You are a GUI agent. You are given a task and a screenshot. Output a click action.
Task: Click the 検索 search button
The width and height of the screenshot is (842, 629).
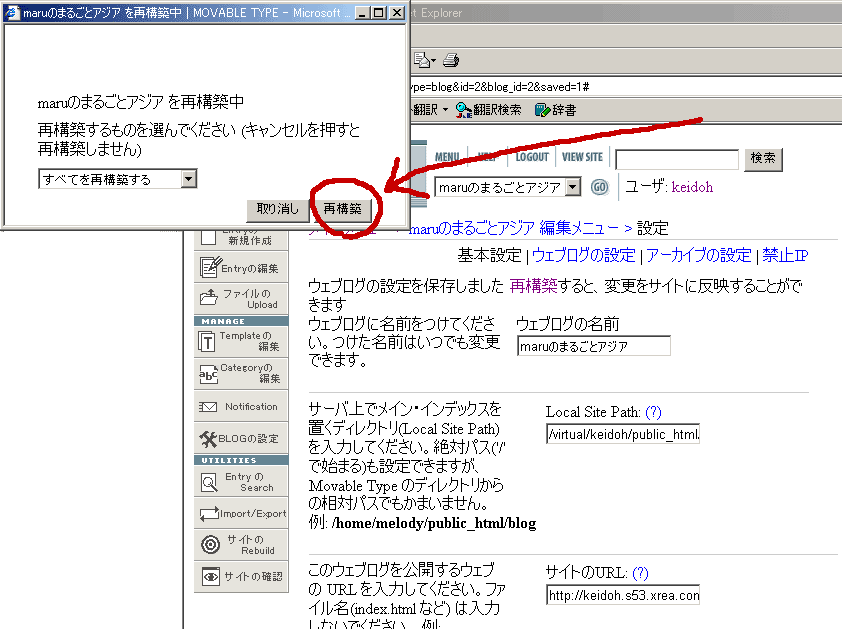(x=763, y=159)
